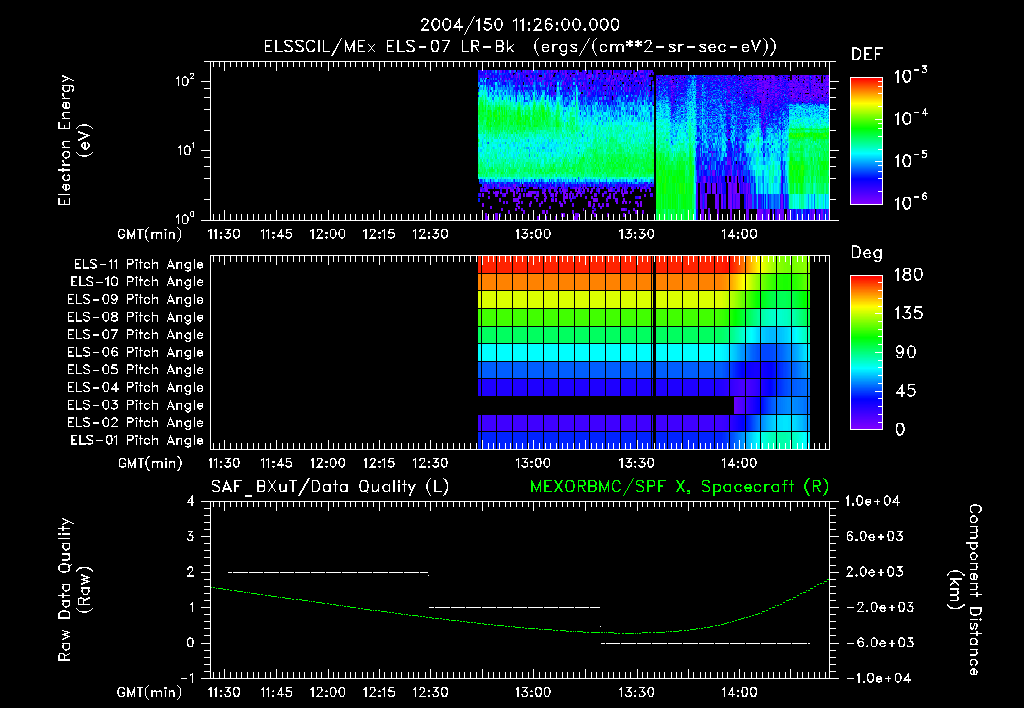Click the 10^-6 DEF scale value
The image size is (1024, 708).
pyautogui.click(x=910, y=202)
